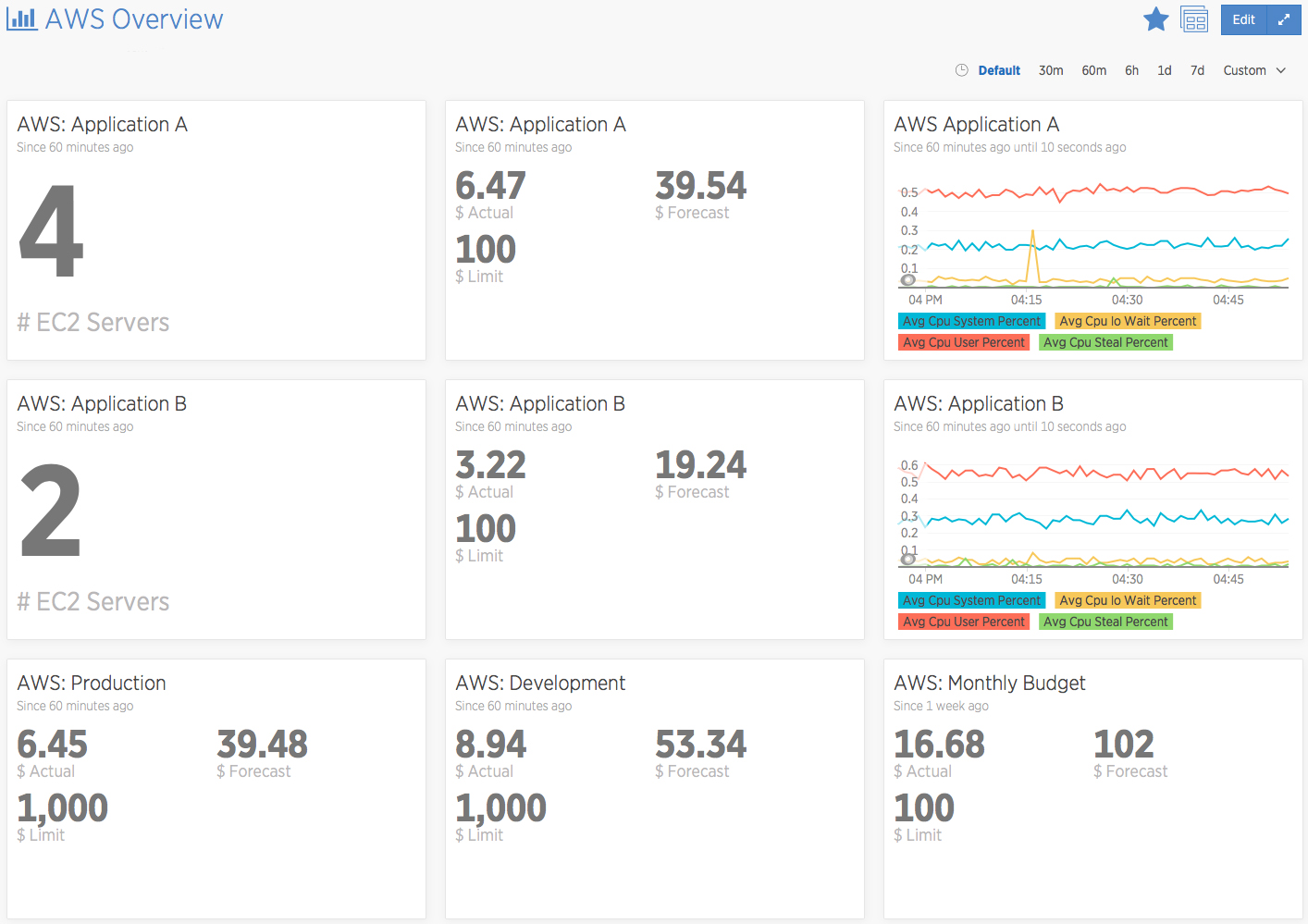Click the gray circle marker on Application A chart
Image resolution: width=1308 pixels, height=924 pixels.
pyautogui.click(x=908, y=279)
